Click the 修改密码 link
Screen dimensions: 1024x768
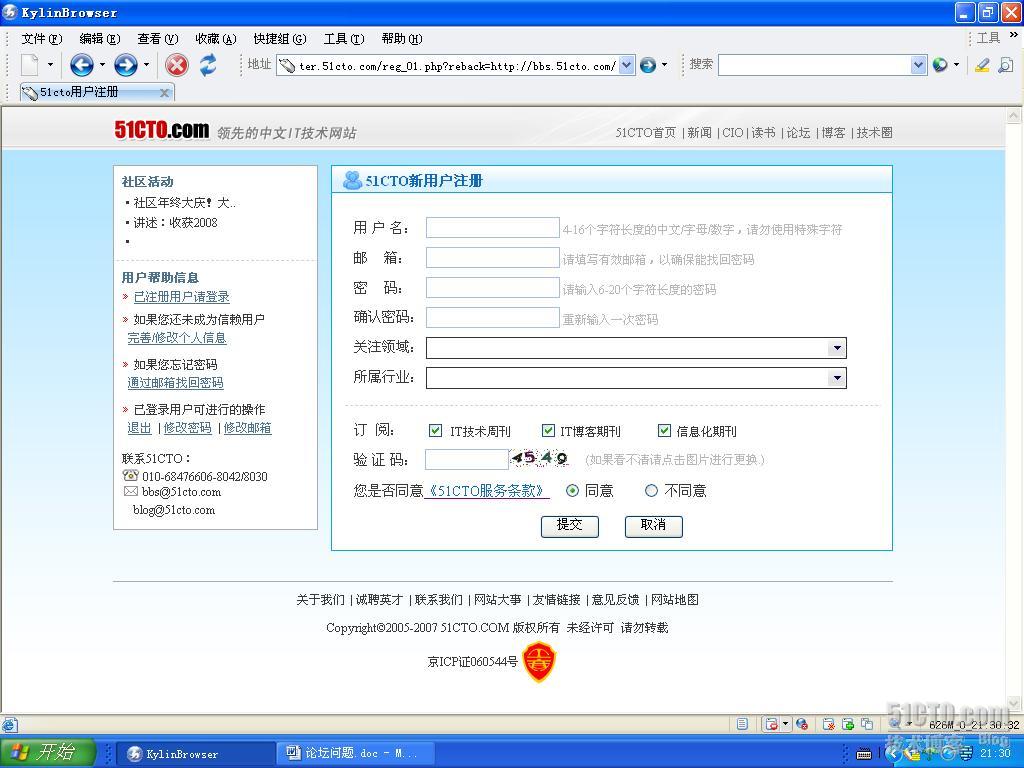(x=188, y=428)
